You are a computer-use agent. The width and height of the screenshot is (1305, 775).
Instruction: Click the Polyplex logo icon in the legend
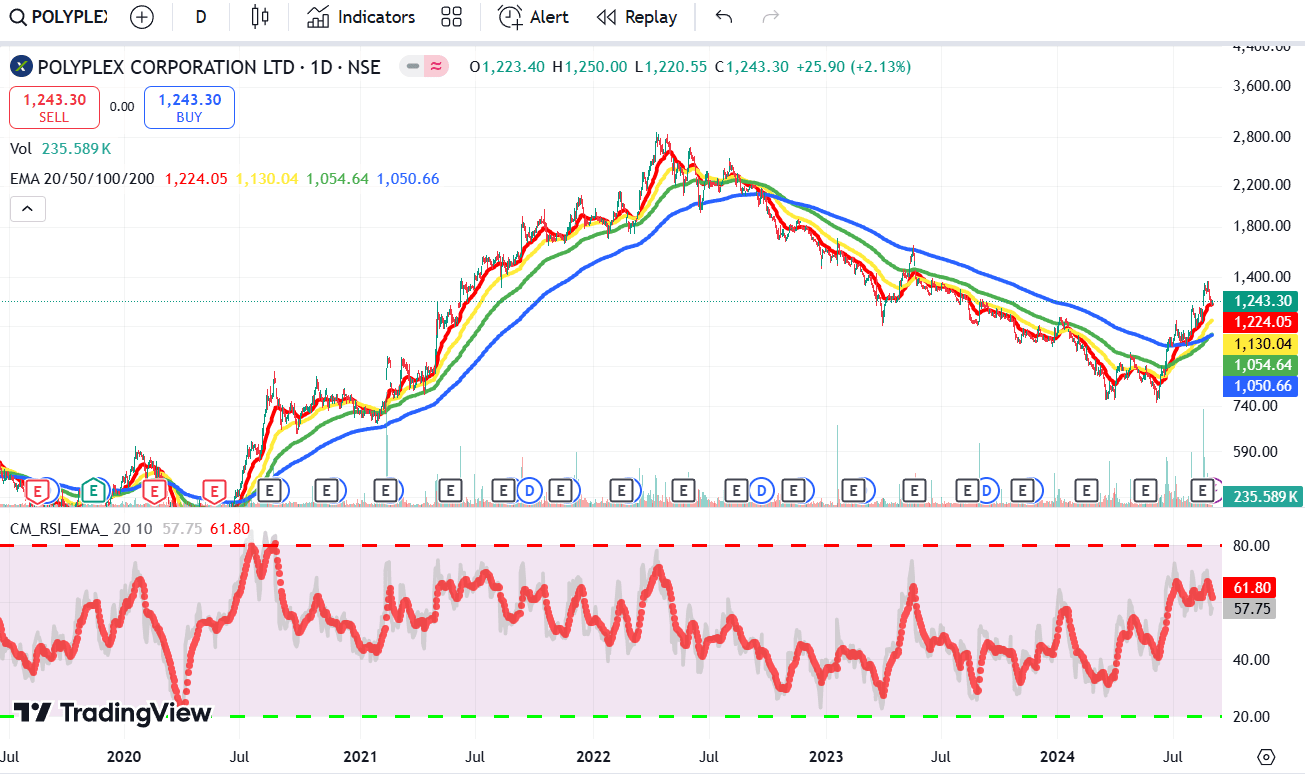point(21,67)
